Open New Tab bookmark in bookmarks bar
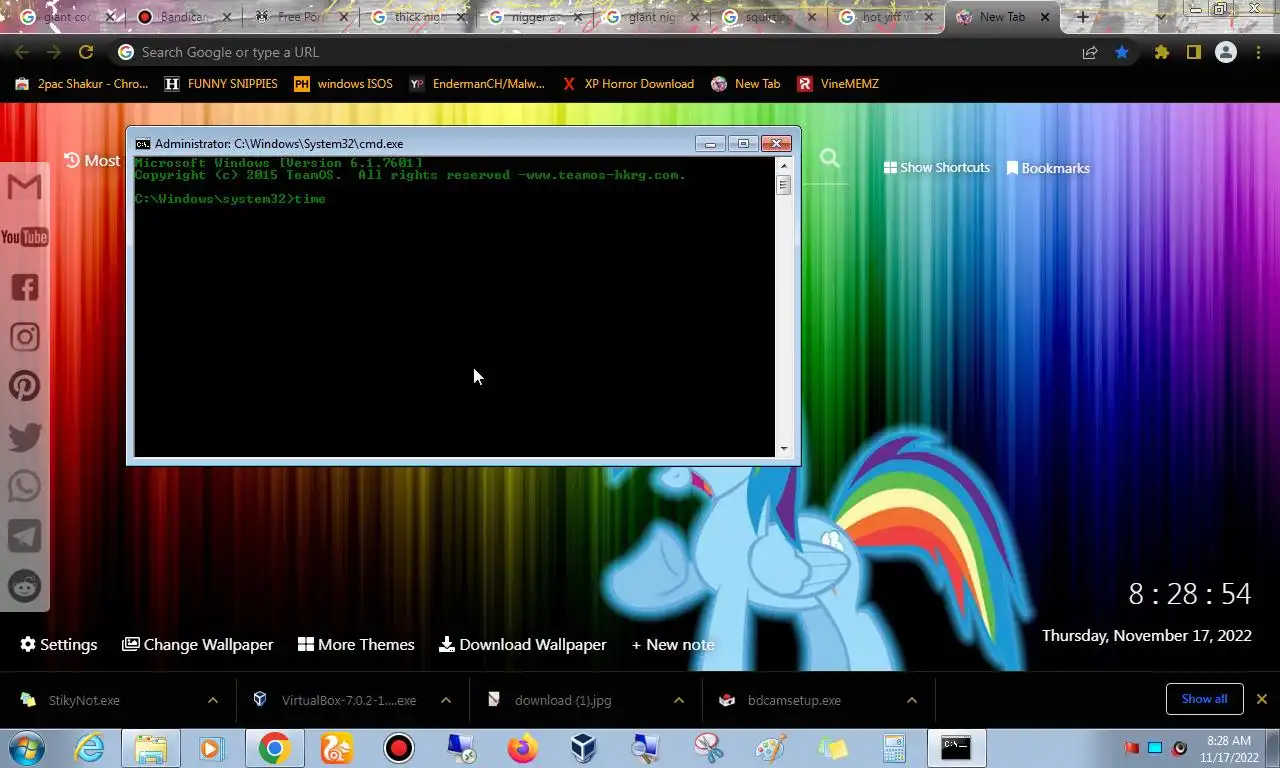Screen dimensions: 1280x768 coord(746,84)
